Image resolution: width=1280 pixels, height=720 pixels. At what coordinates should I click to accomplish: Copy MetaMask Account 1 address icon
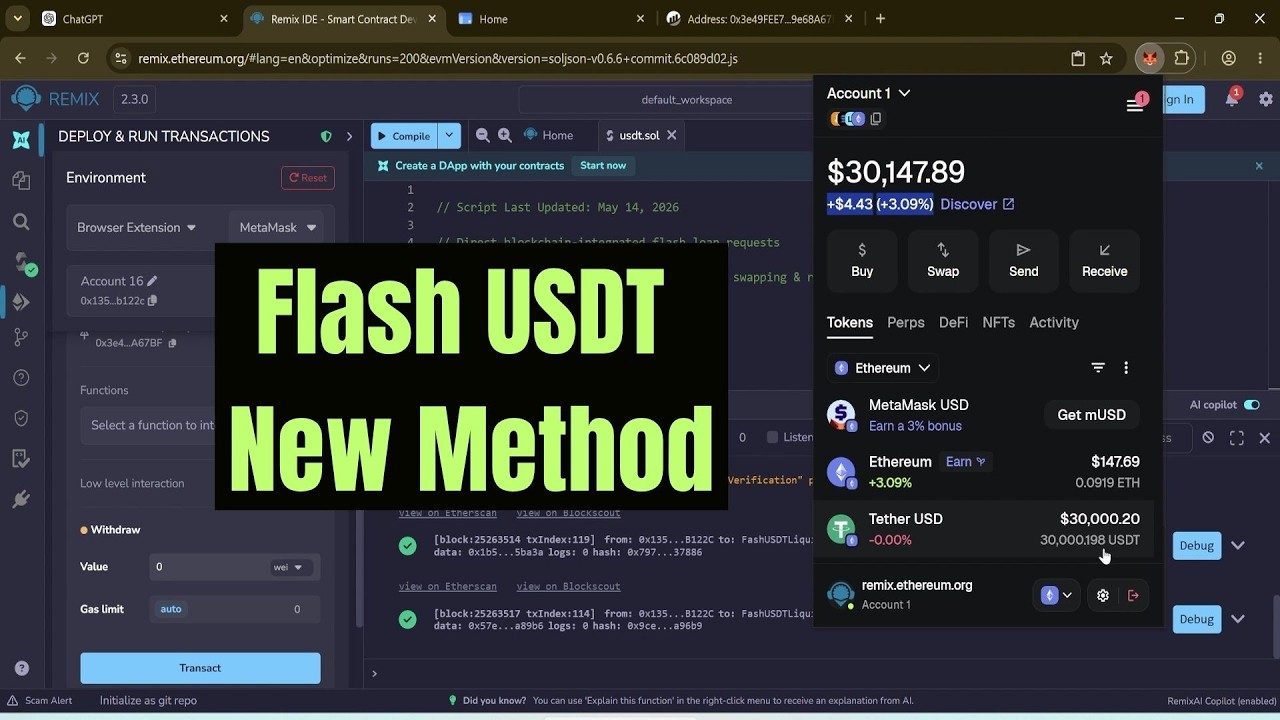876,119
